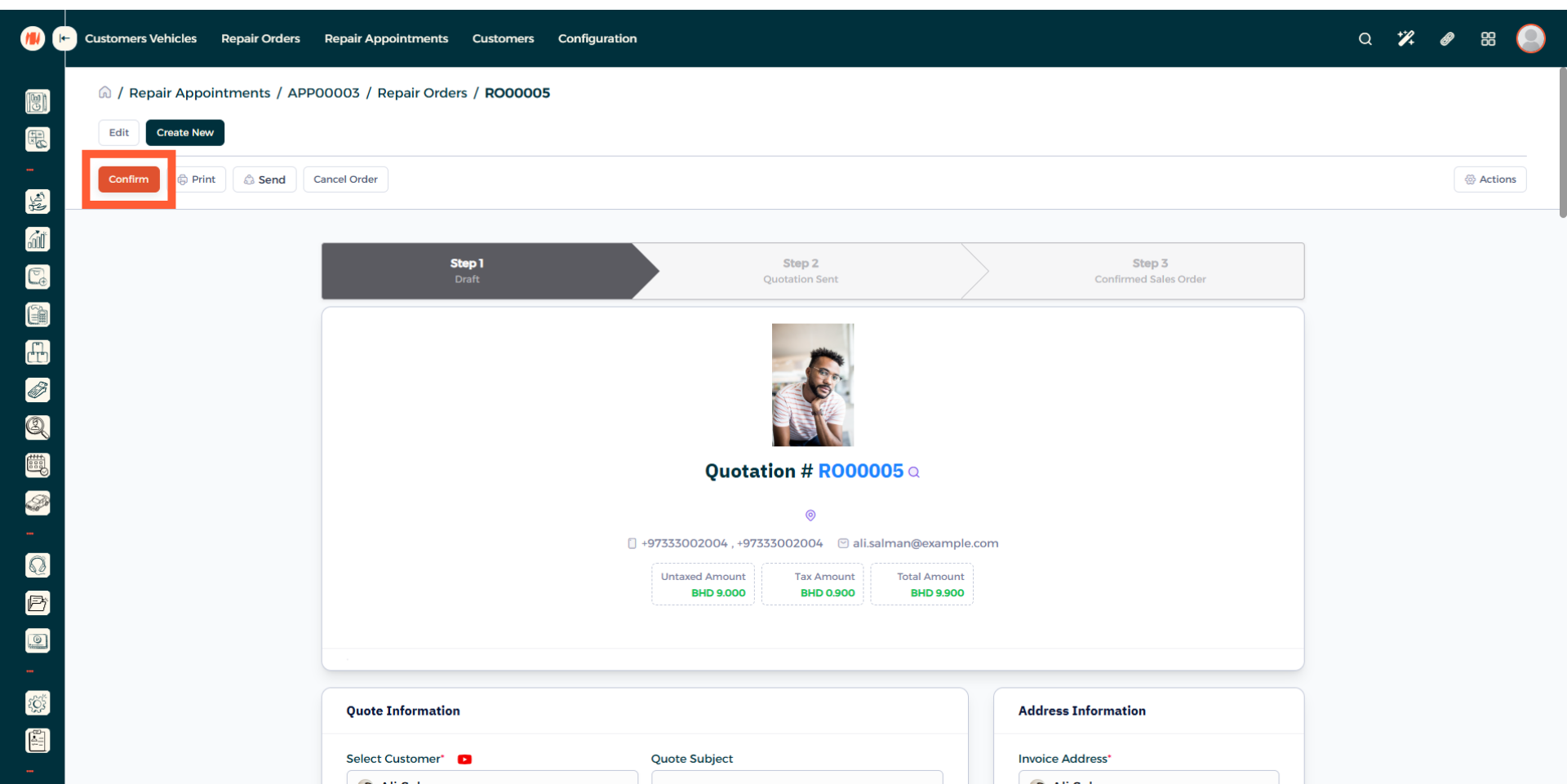Open the car icon in sidebar
The height and width of the screenshot is (784, 1567).
[x=38, y=503]
